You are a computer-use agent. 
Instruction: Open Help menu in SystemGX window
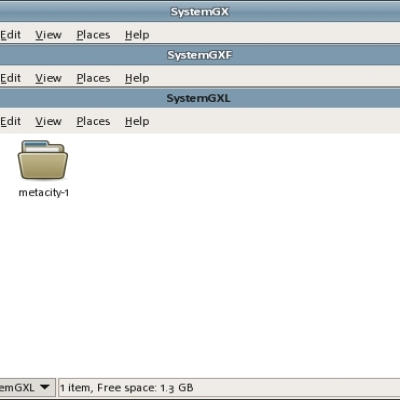click(137, 35)
